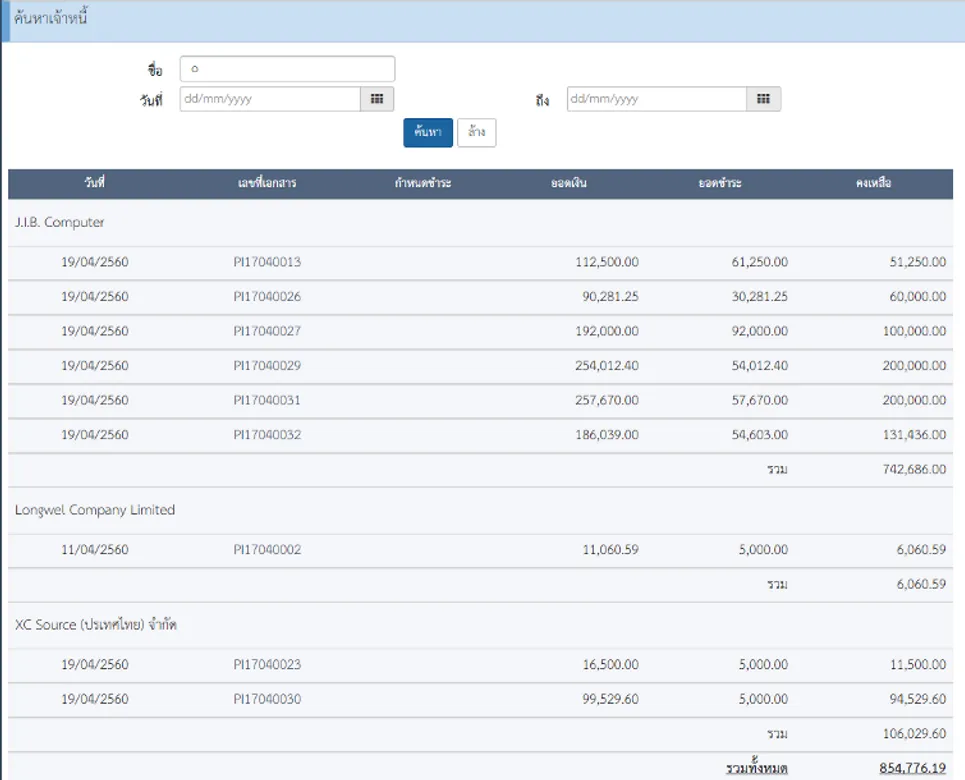Click the ล้าง clear button
This screenshot has width=965, height=780.
click(476, 133)
